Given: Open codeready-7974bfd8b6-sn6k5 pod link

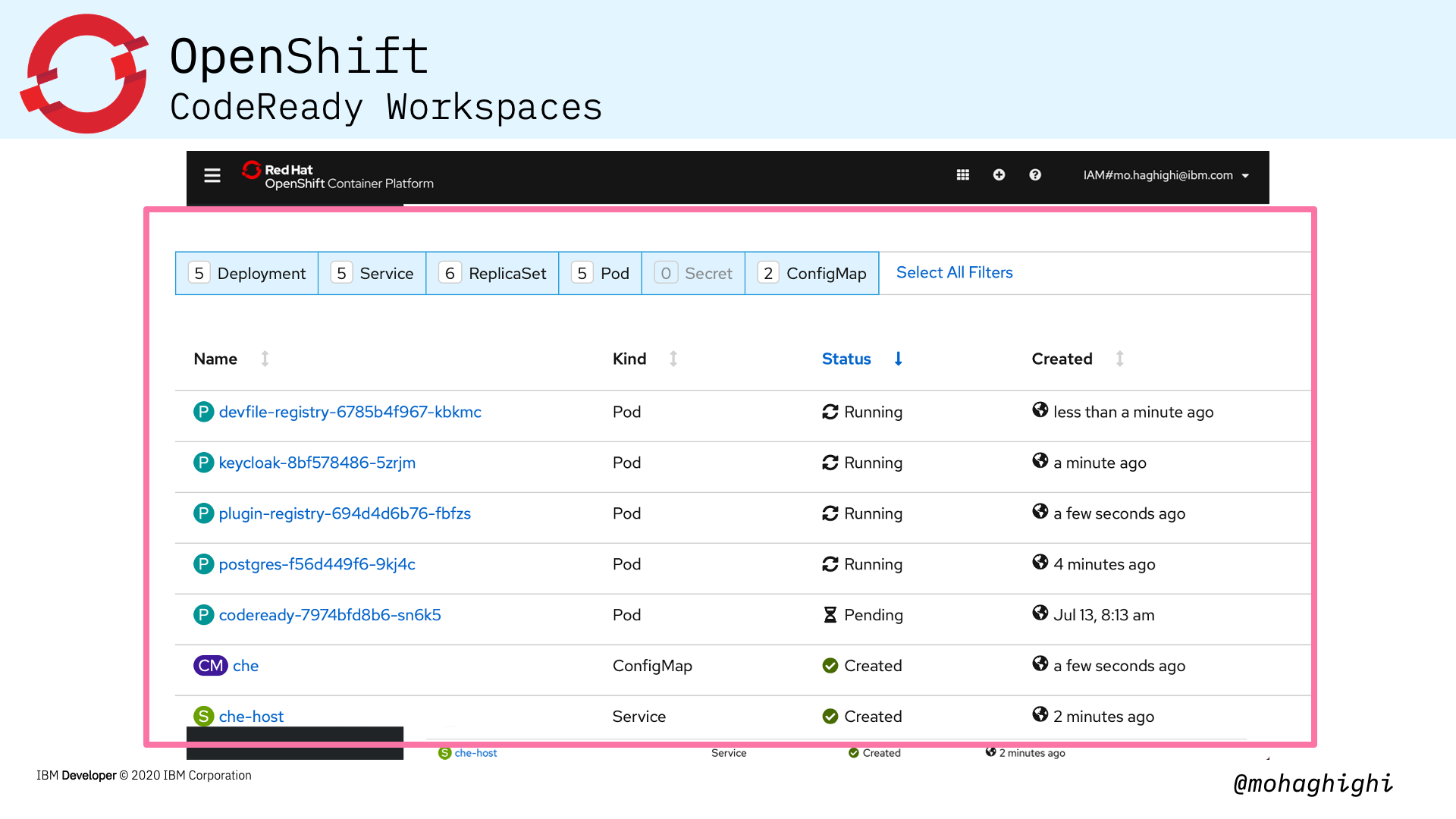Looking at the screenshot, I should coord(330,615).
